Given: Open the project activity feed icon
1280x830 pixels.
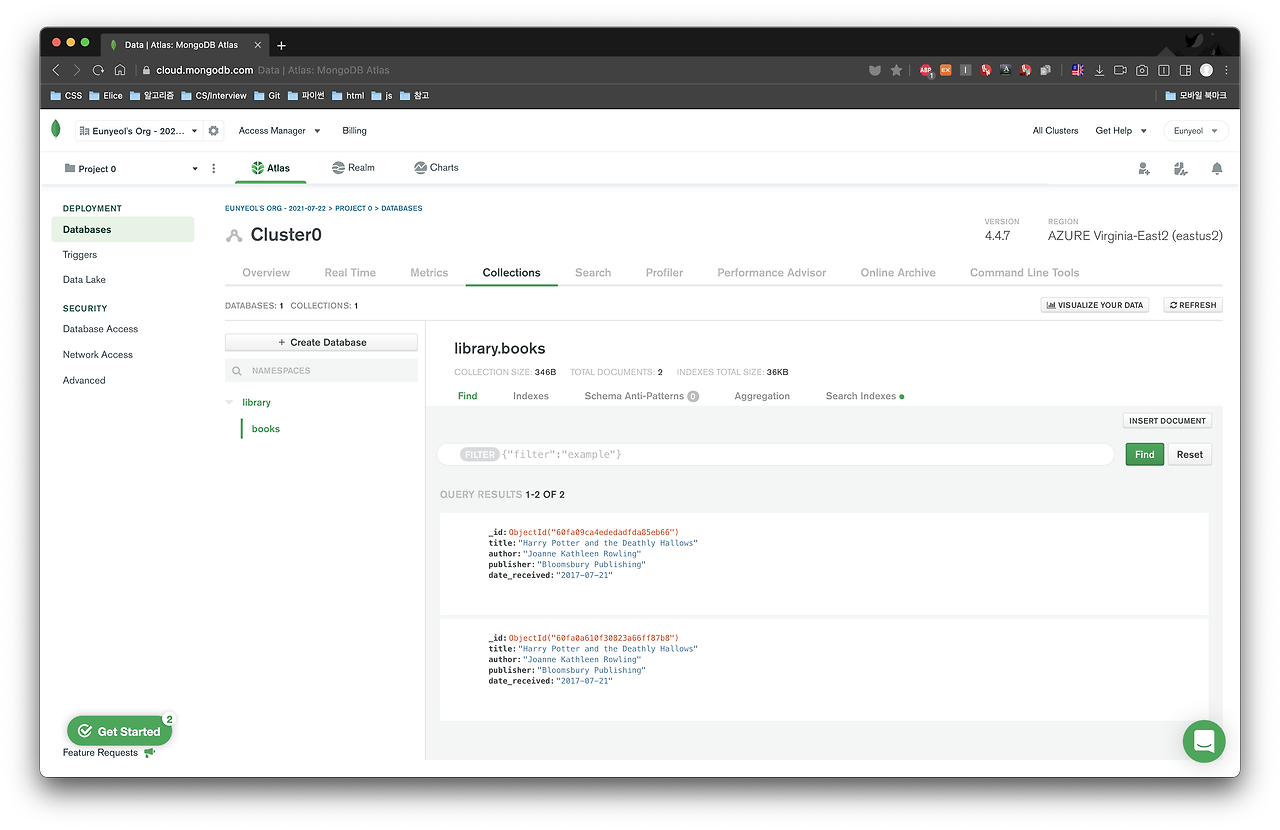Looking at the screenshot, I should tap(1181, 169).
